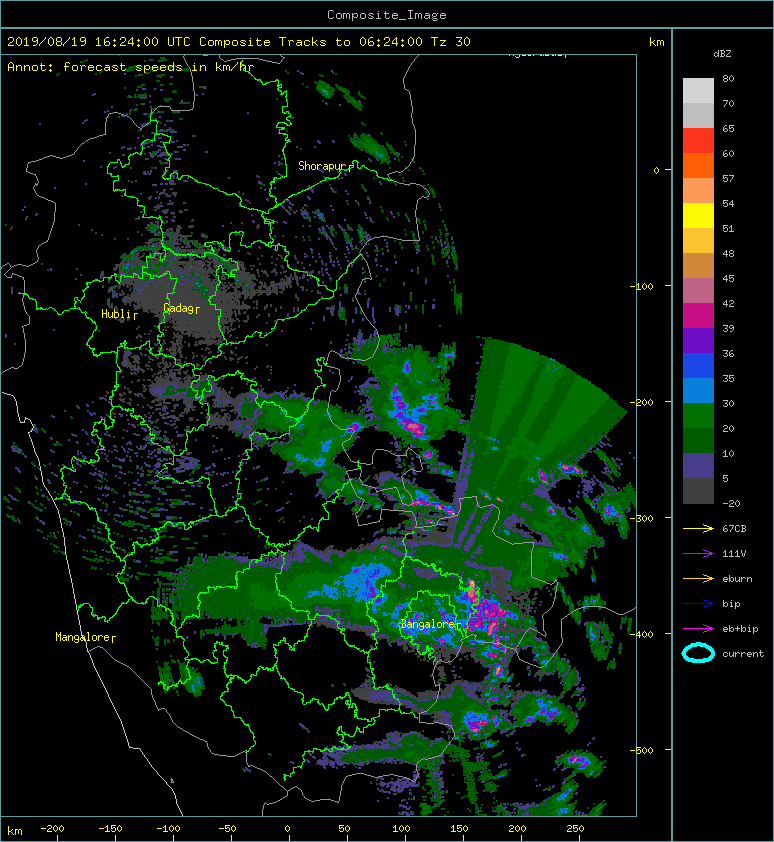Pick the blue 36 dBZ swatch
774x842 pixels.
[x=698, y=365]
